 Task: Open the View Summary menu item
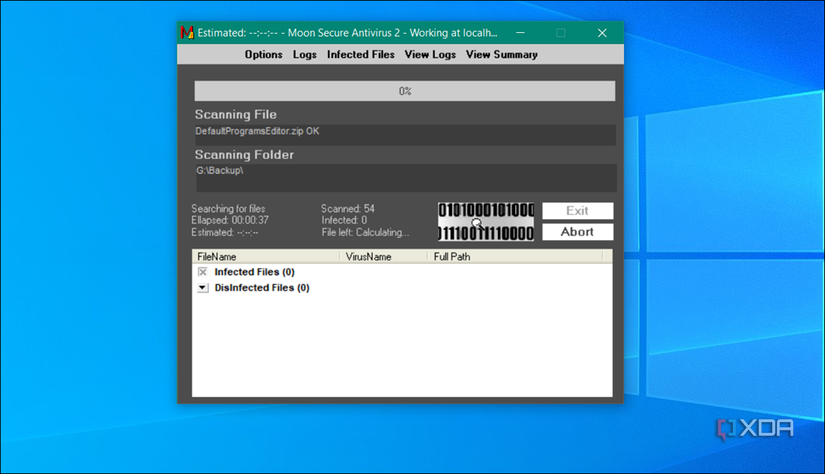tap(501, 55)
